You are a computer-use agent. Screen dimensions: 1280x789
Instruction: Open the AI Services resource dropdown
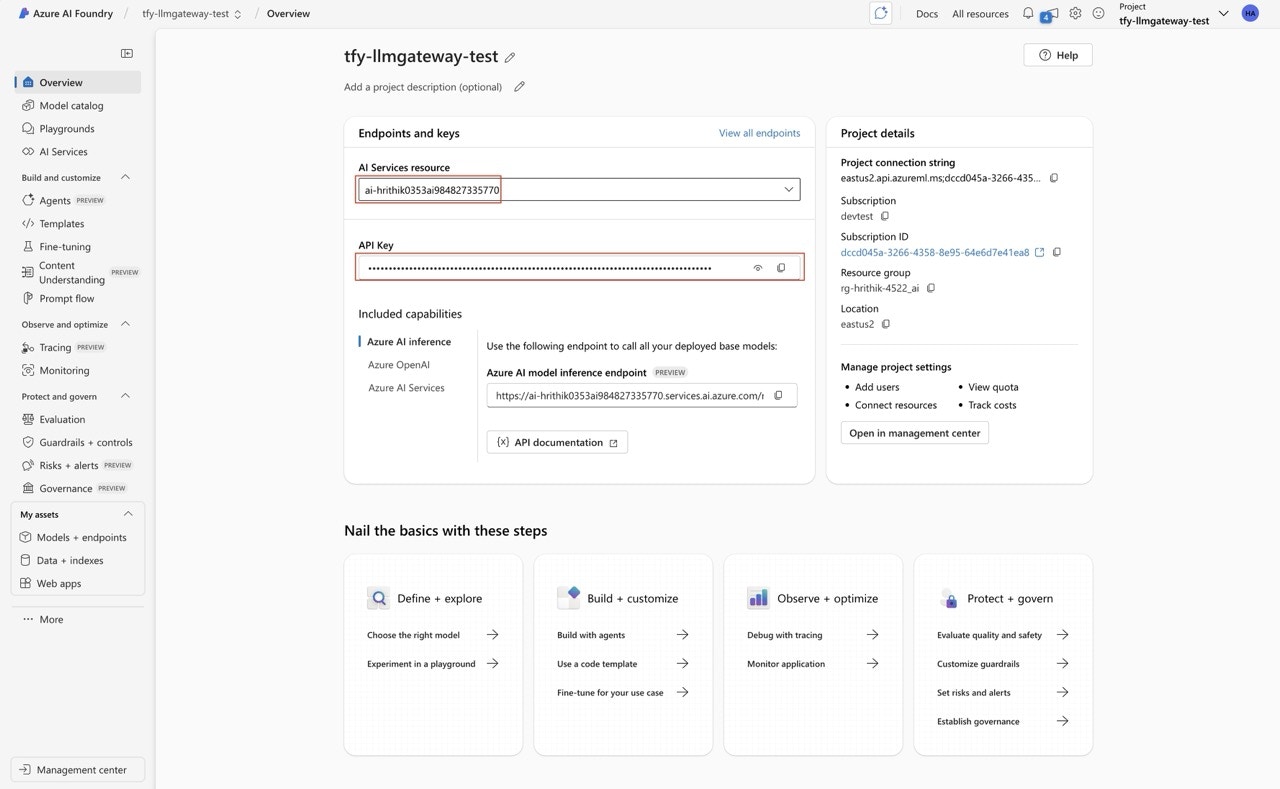coord(579,189)
